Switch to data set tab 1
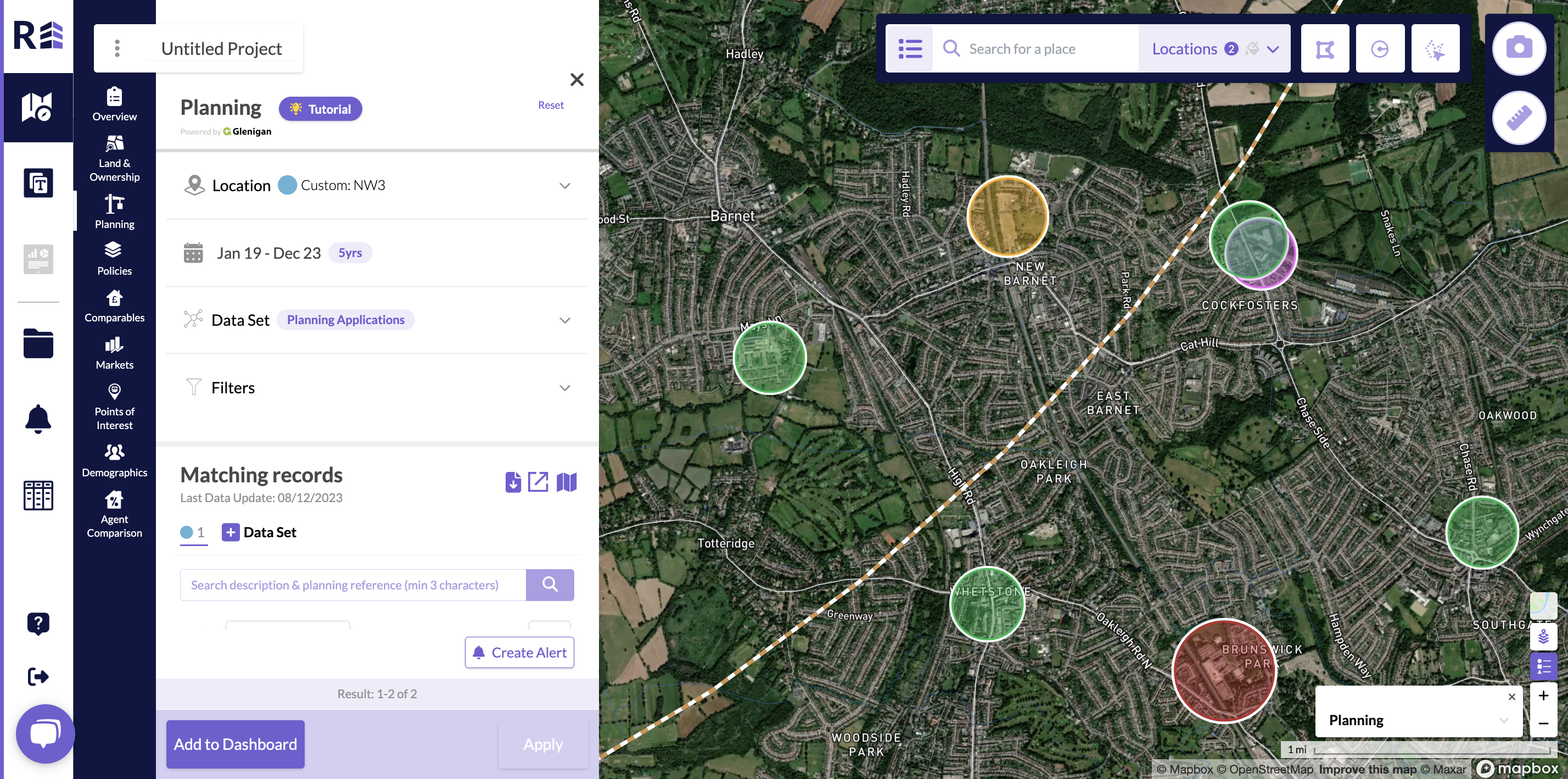 pos(193,532)
